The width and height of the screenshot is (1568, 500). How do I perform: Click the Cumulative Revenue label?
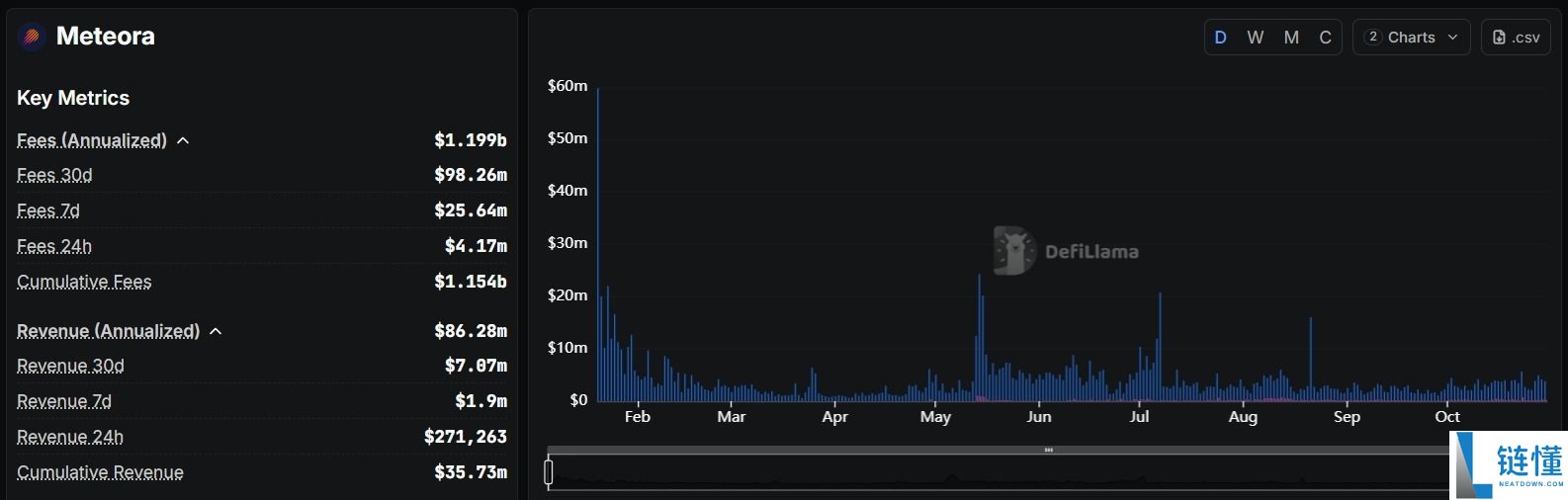(x=100, y=472)
